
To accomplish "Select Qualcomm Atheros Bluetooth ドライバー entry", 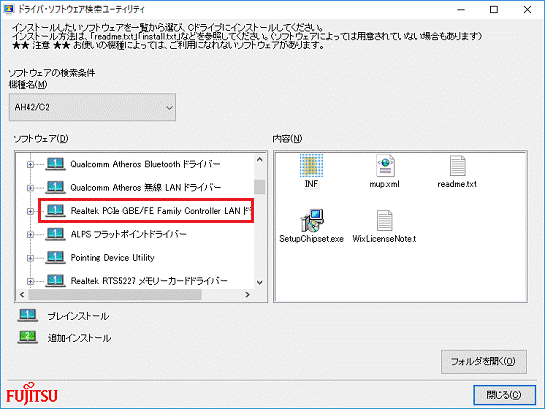I will tap(145, 164).
